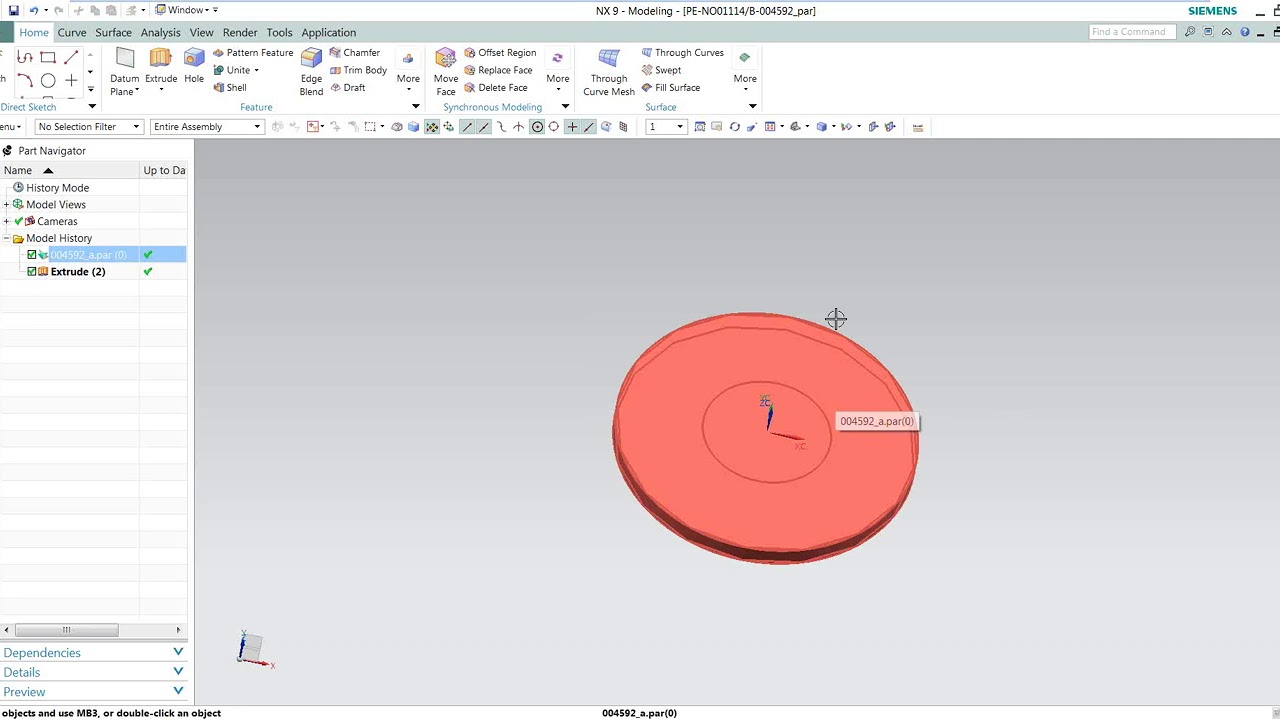
Task: Toggle the arc center snap point button
Action: (x=537, y=127)
